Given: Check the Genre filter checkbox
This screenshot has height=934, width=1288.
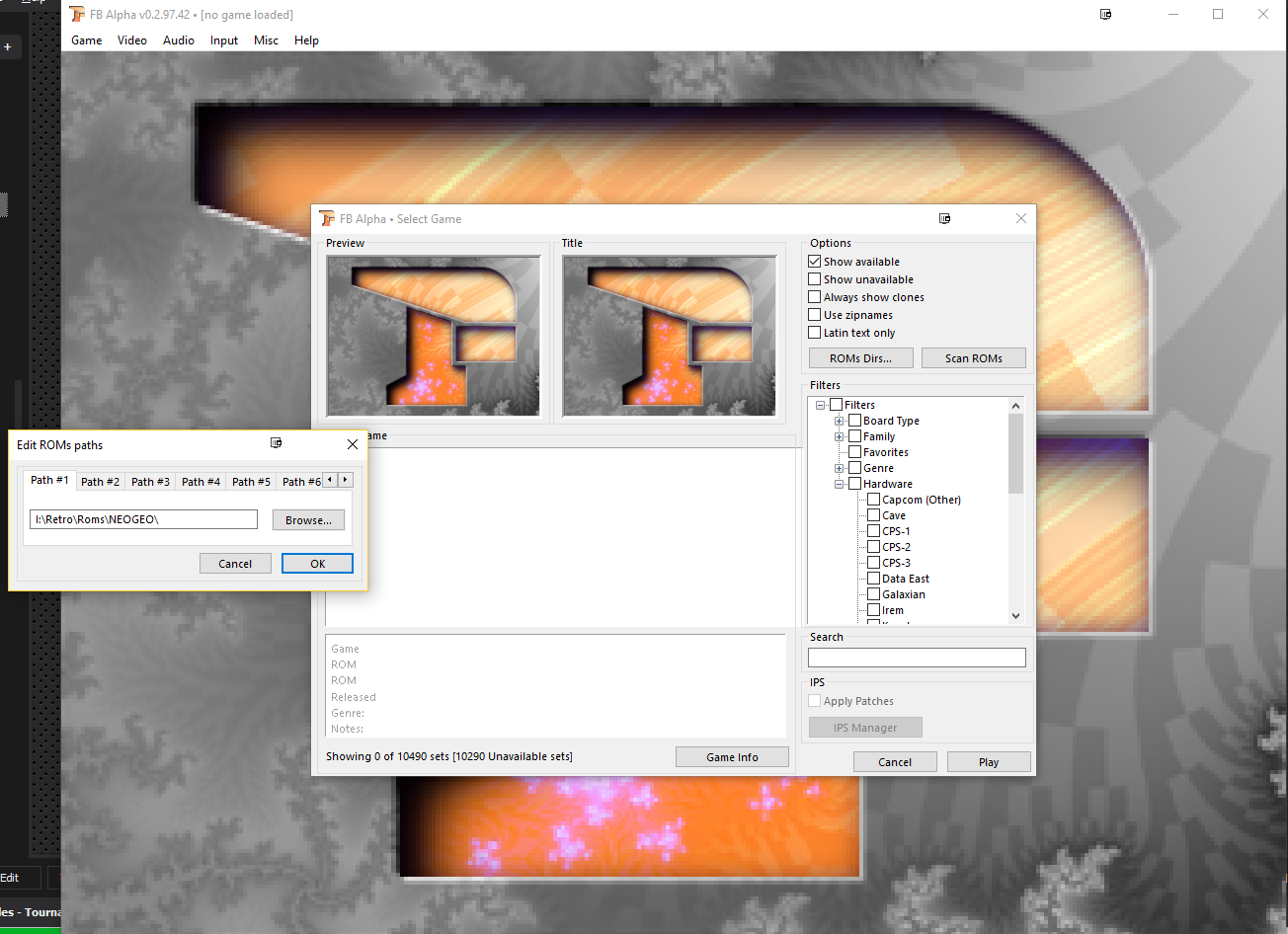Looking at the screenshot, I should 855,468.
